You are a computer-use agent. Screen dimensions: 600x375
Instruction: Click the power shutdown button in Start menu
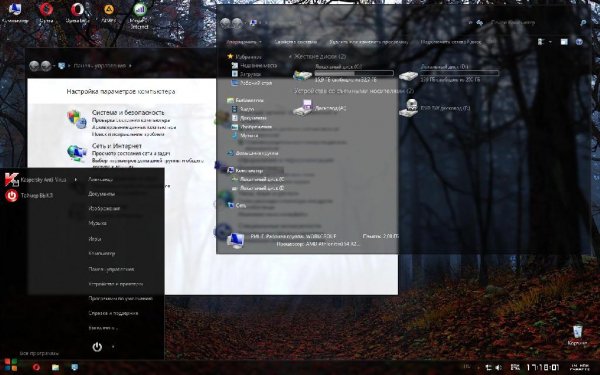tap(97, 347)
